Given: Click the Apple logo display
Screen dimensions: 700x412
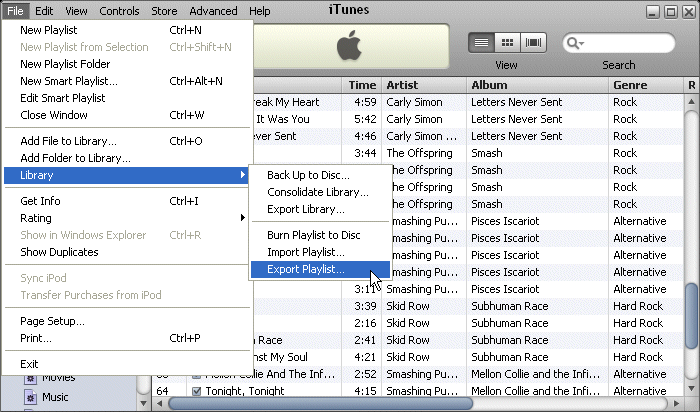Looking at the screenshot, I should (x=350, y=46).
